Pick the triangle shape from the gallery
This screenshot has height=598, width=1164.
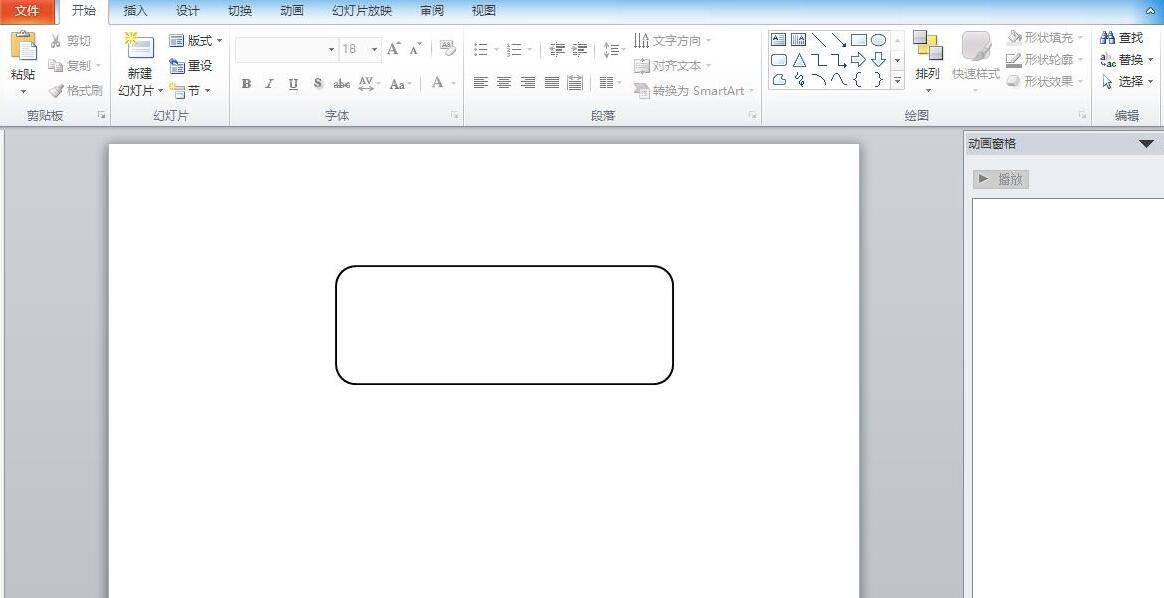click(799, 60)
